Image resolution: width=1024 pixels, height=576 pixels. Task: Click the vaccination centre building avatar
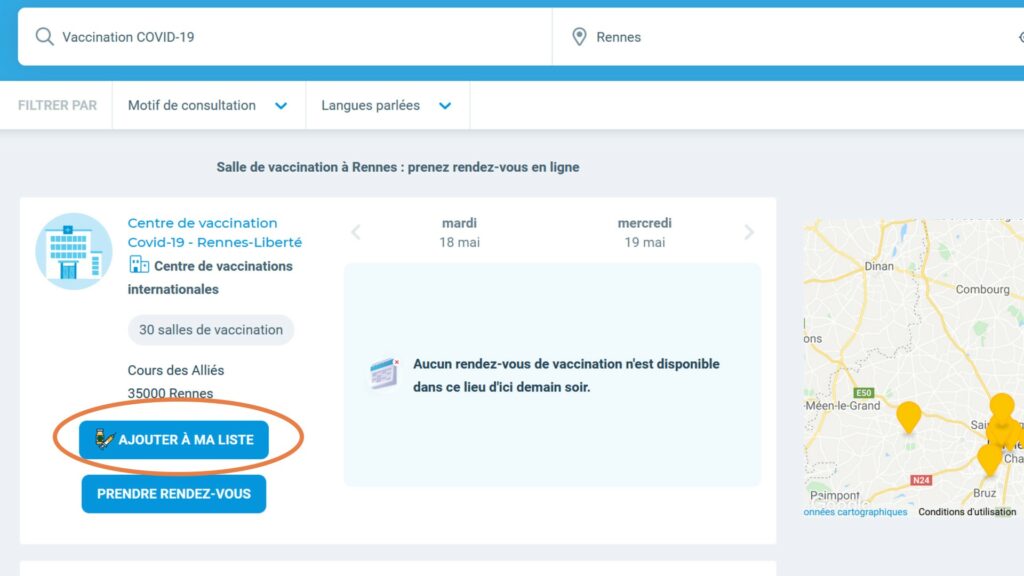(74, 251)
